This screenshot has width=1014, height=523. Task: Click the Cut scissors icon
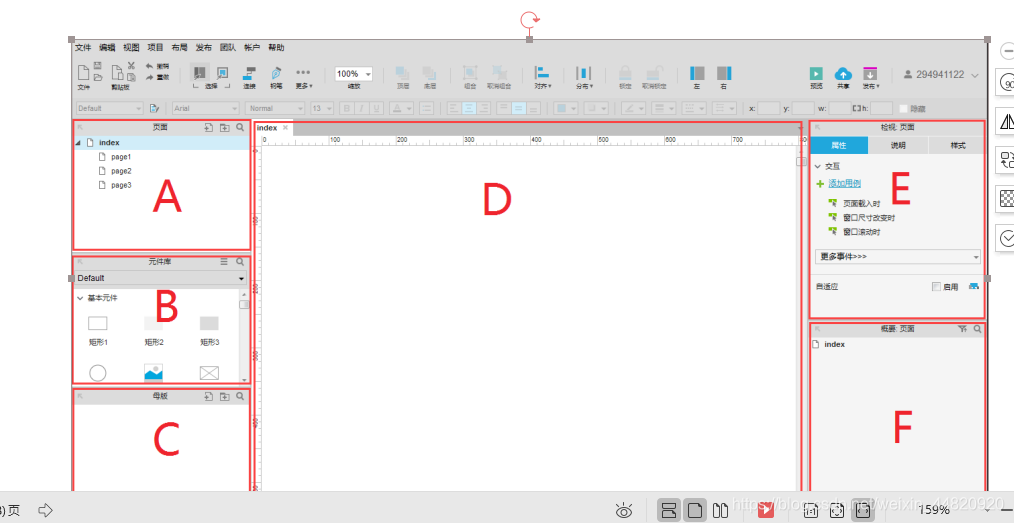pyautogui.click(x=131, y=65)
